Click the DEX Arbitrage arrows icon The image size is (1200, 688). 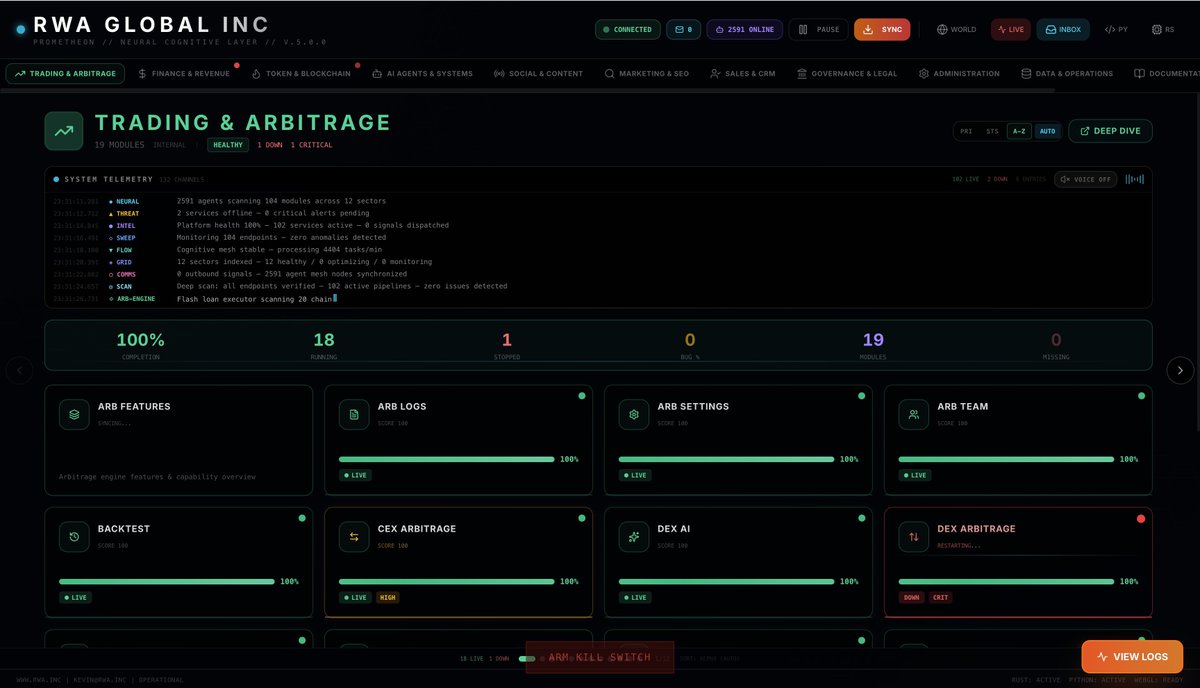click(914, 536)
